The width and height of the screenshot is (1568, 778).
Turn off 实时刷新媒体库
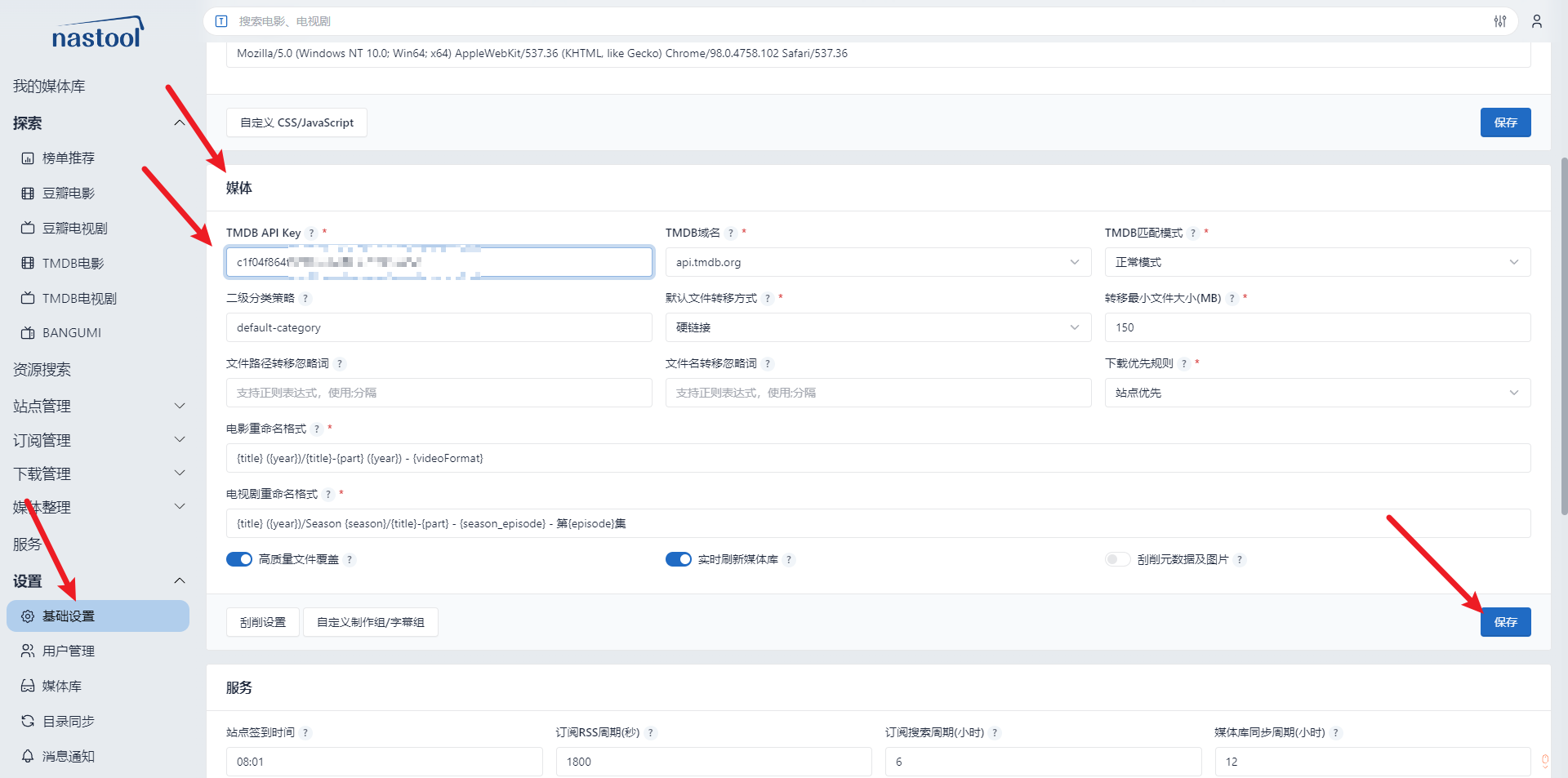(679, 559)
